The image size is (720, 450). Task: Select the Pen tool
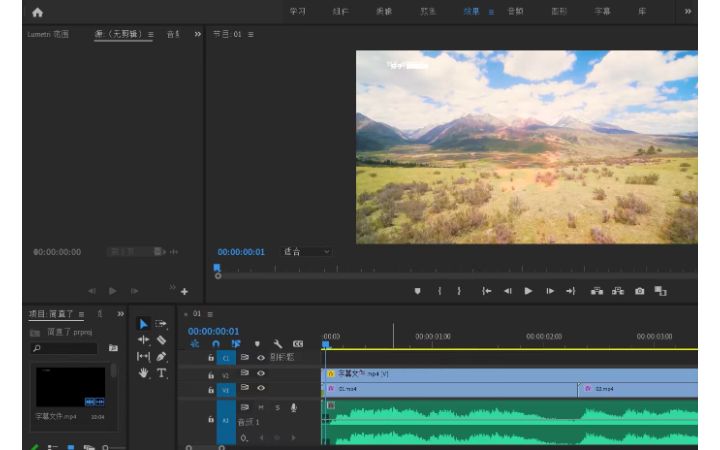(161, 357)
